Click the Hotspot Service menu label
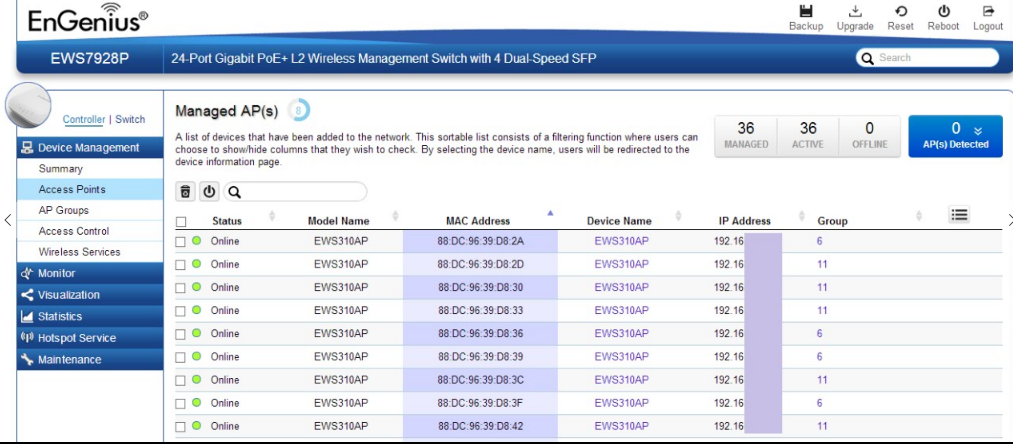This screenshot has height=444, width=1013. coord(77,338)
